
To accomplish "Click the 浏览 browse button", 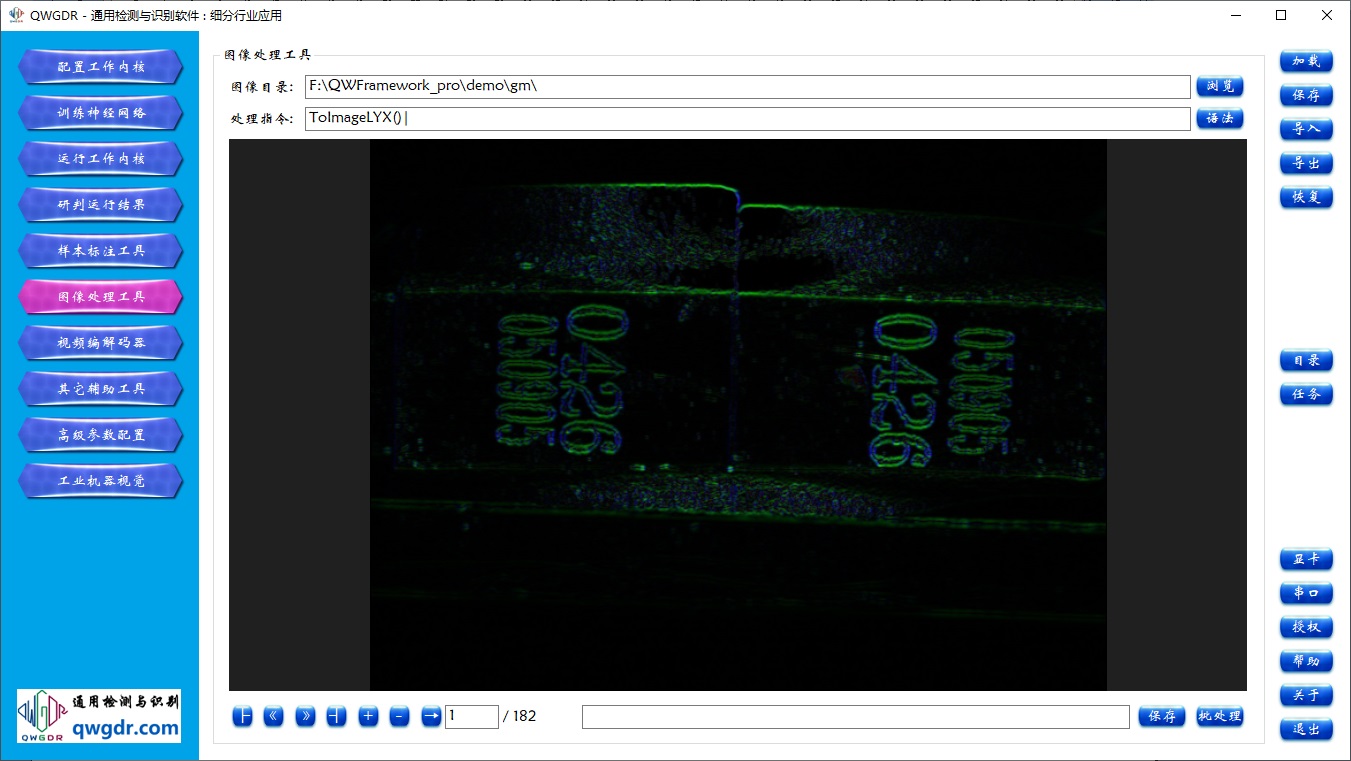I will coord(1220,87).
